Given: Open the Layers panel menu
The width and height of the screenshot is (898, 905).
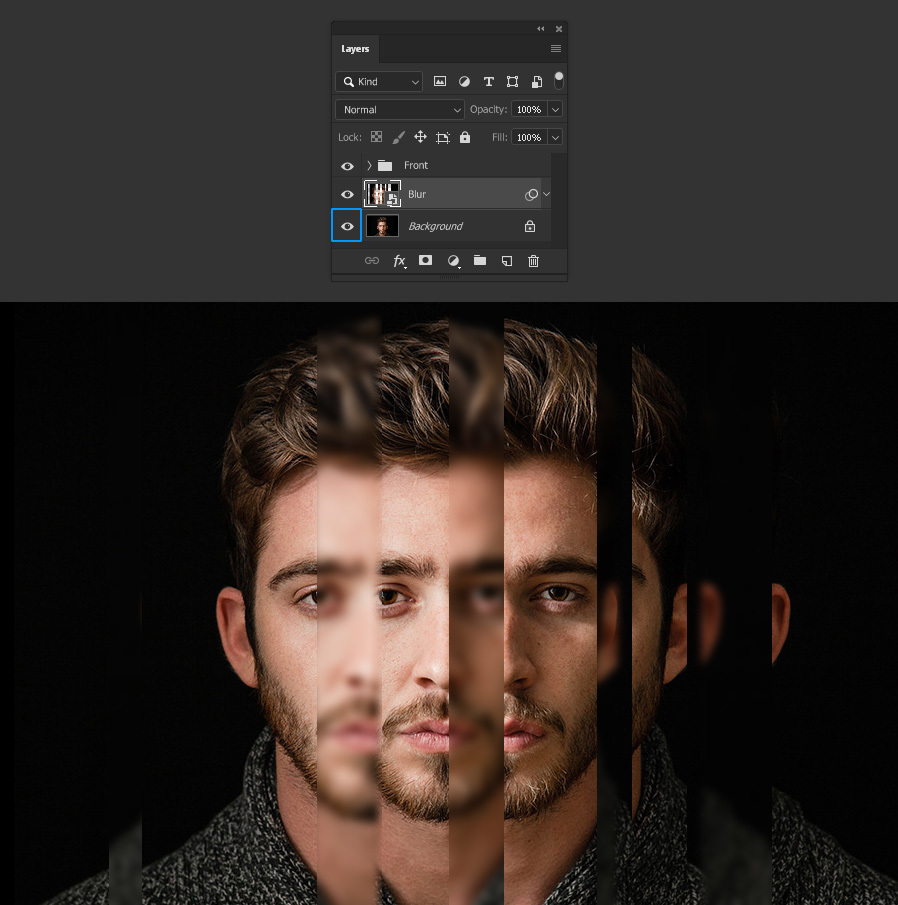Looking at the screenshot, I should [556, 48].
